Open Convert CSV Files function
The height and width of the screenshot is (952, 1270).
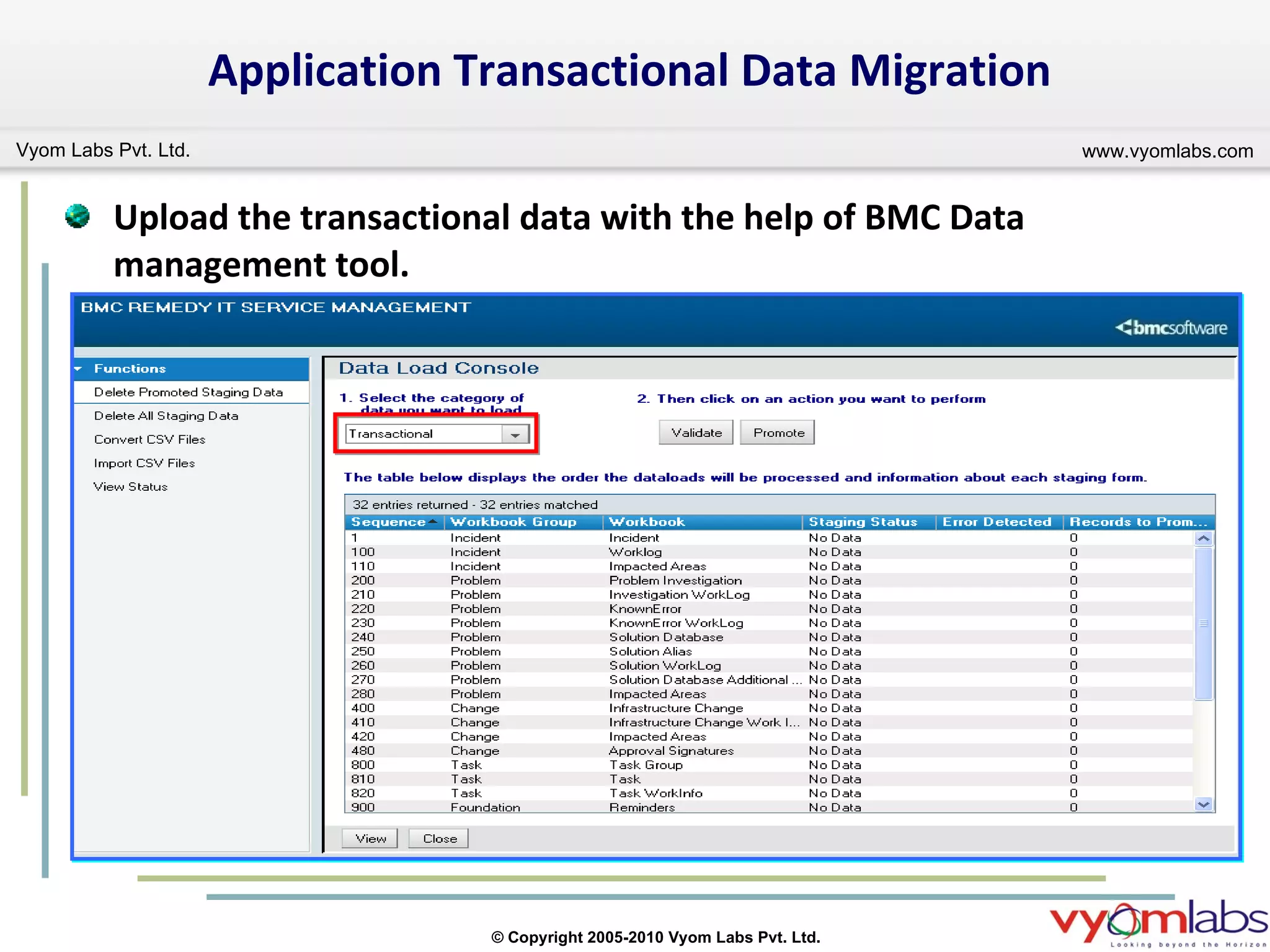(x=149, y=439)
